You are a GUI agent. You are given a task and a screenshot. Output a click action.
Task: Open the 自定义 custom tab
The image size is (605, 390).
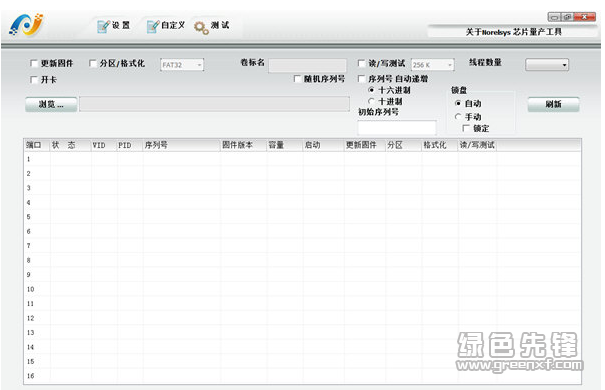coord(165,26)
